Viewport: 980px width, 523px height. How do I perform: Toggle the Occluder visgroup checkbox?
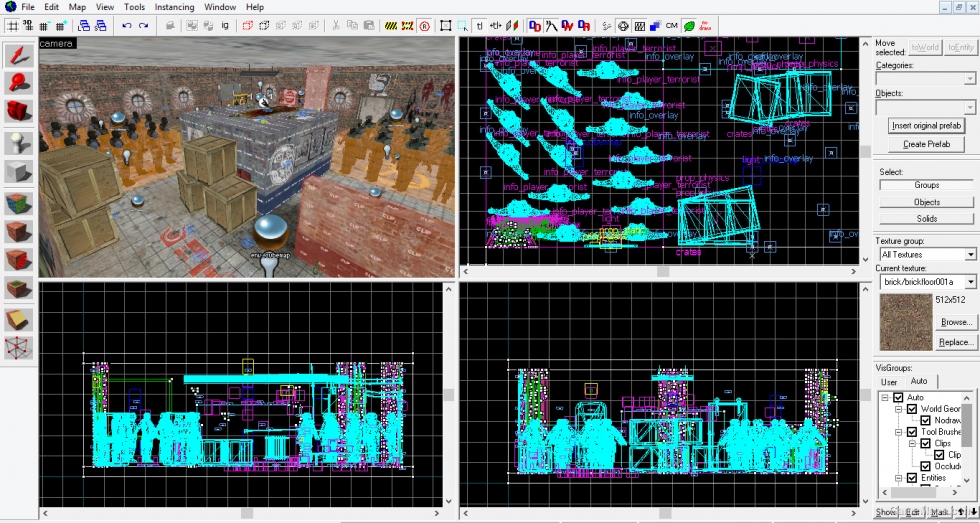pyautogui.click(x=926, y=466)
